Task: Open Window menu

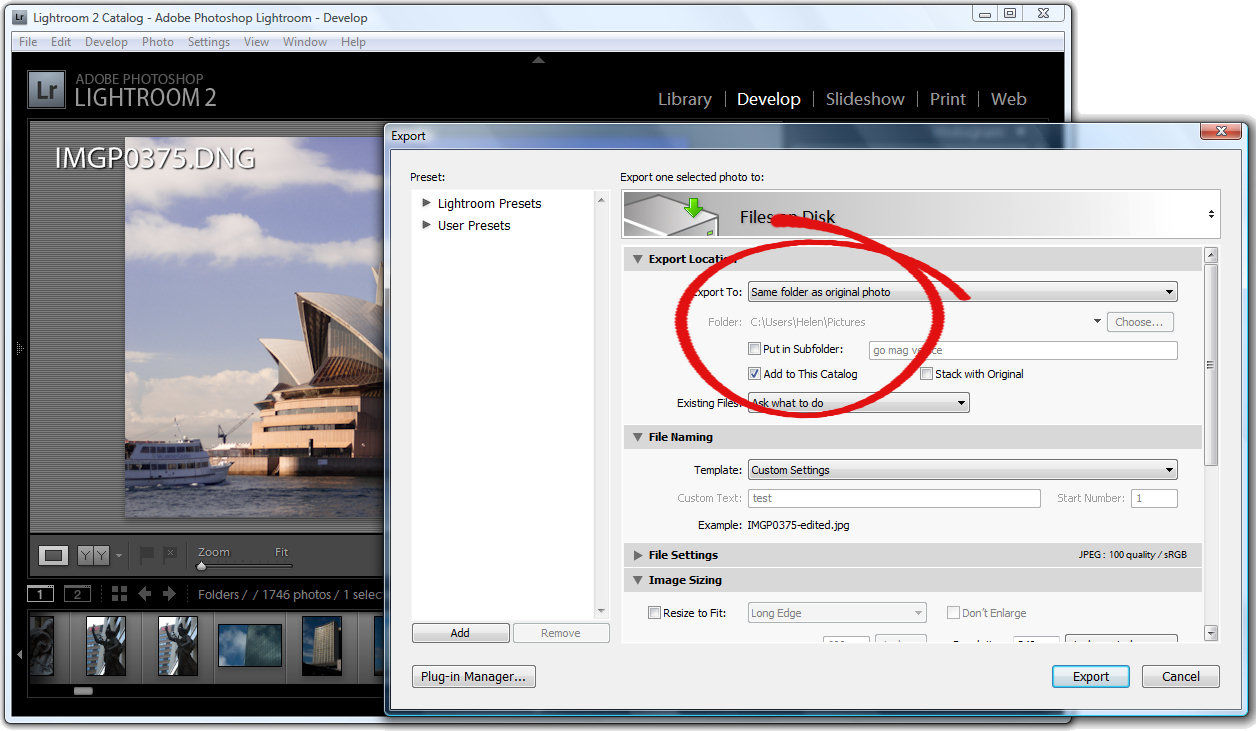Action: point(305,42)
